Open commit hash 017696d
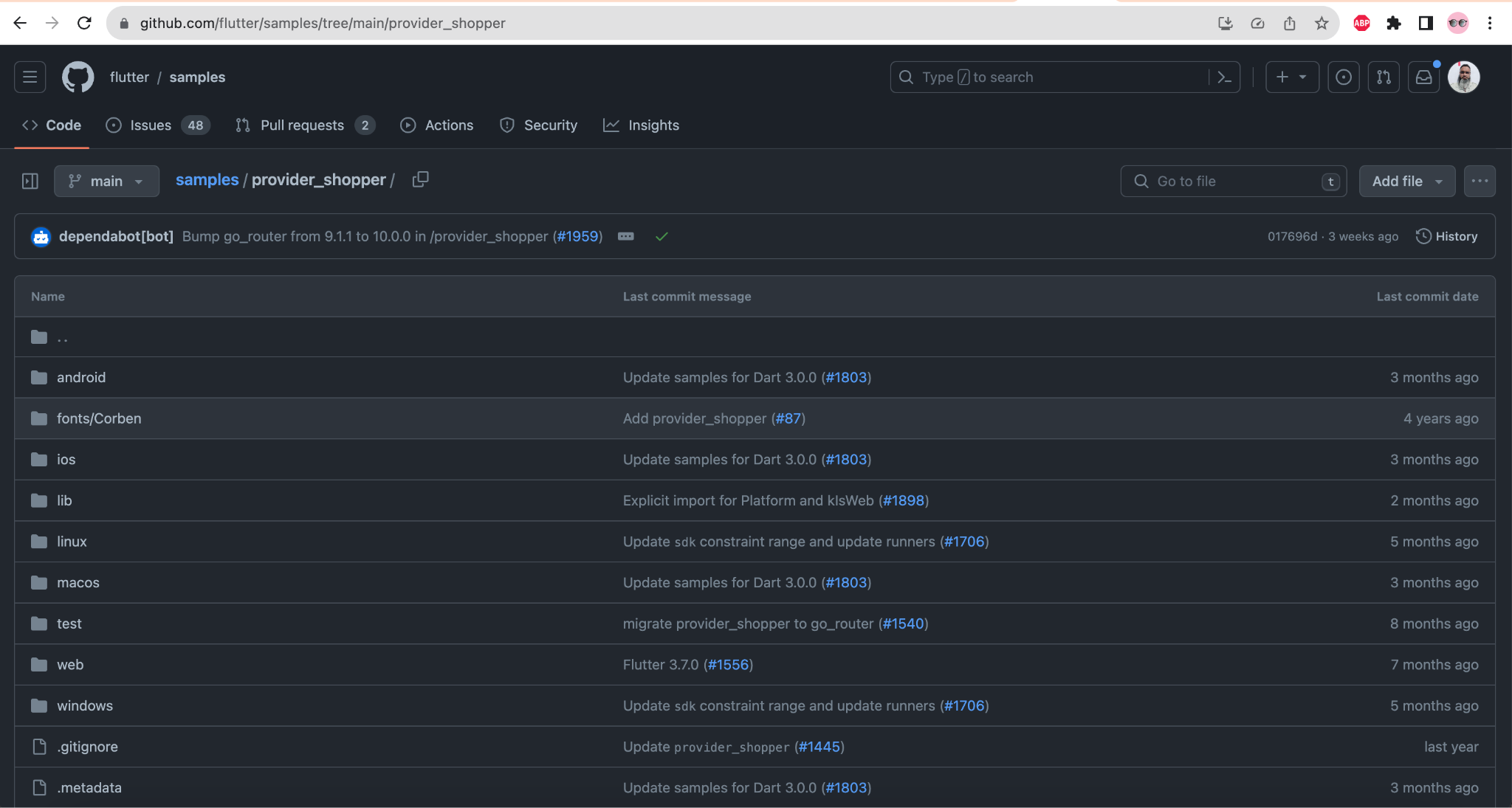 click(1292, 237)
